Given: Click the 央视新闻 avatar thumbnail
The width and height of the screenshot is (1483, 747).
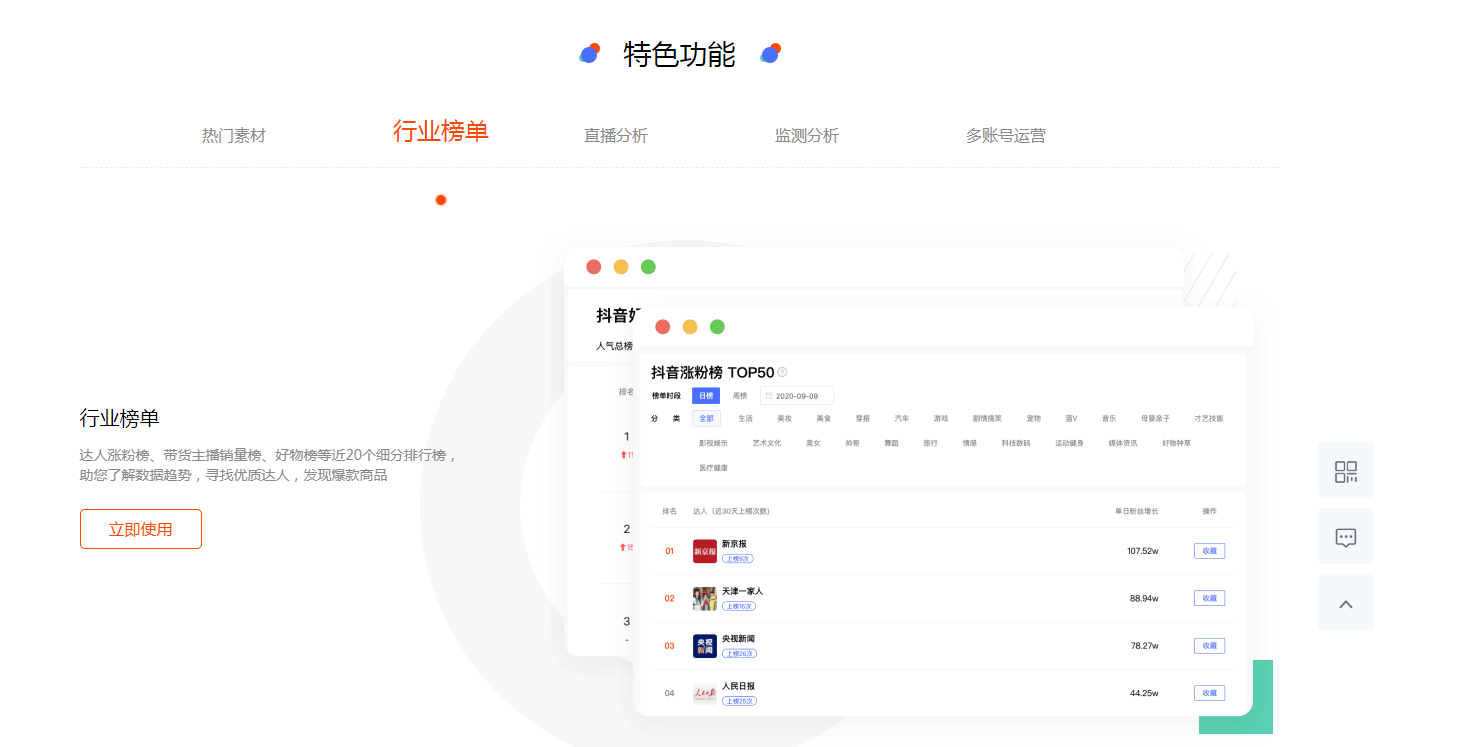Looking at the screenshot, I should pyautogui.click(x=705, y=646).
